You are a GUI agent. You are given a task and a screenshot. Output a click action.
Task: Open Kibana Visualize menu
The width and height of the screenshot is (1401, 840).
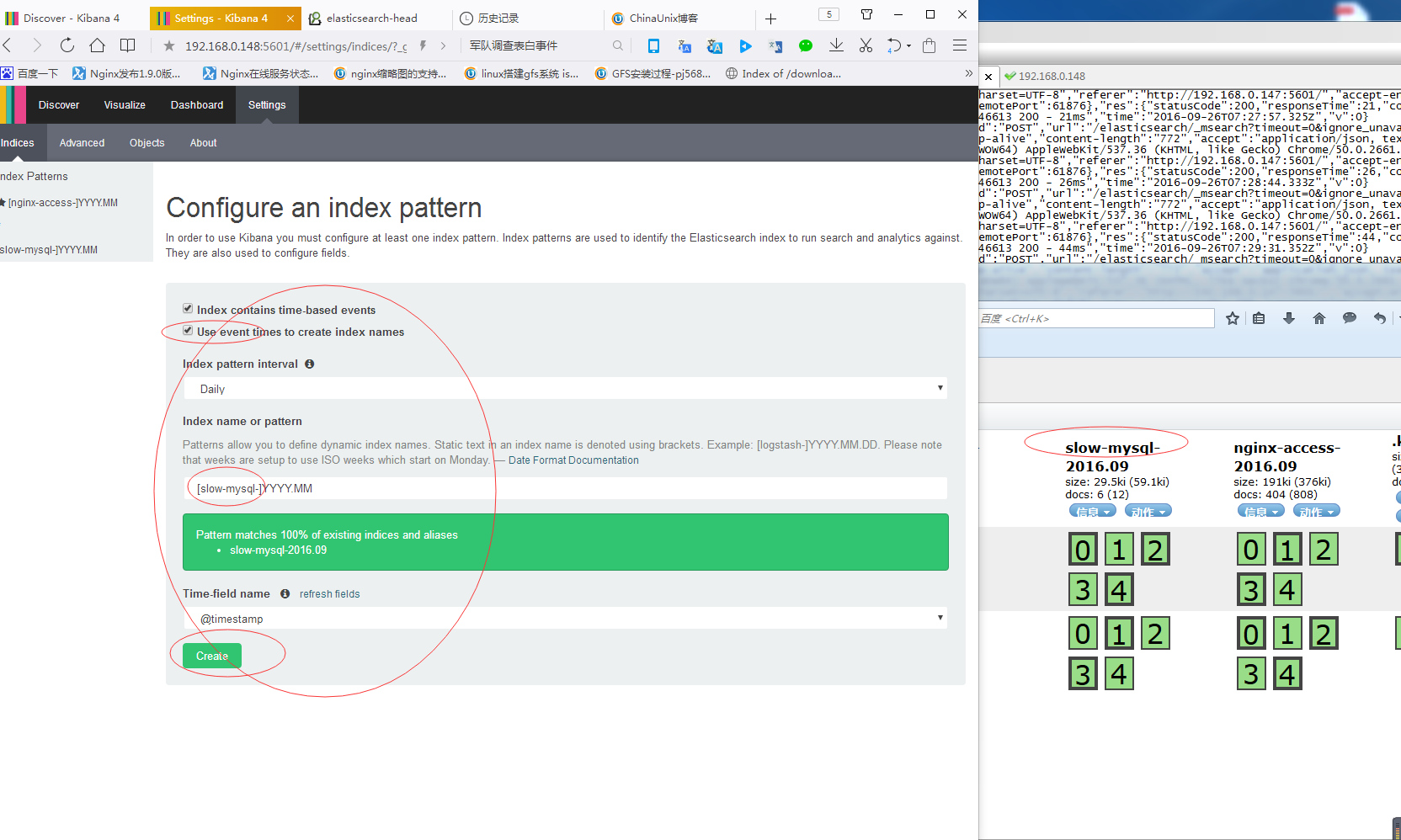click(125, 105)
